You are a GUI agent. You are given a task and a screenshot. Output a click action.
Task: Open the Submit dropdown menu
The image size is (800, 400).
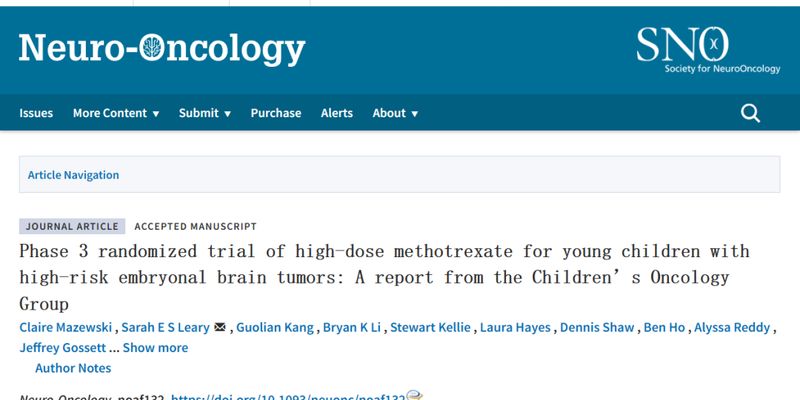[205, 113]
